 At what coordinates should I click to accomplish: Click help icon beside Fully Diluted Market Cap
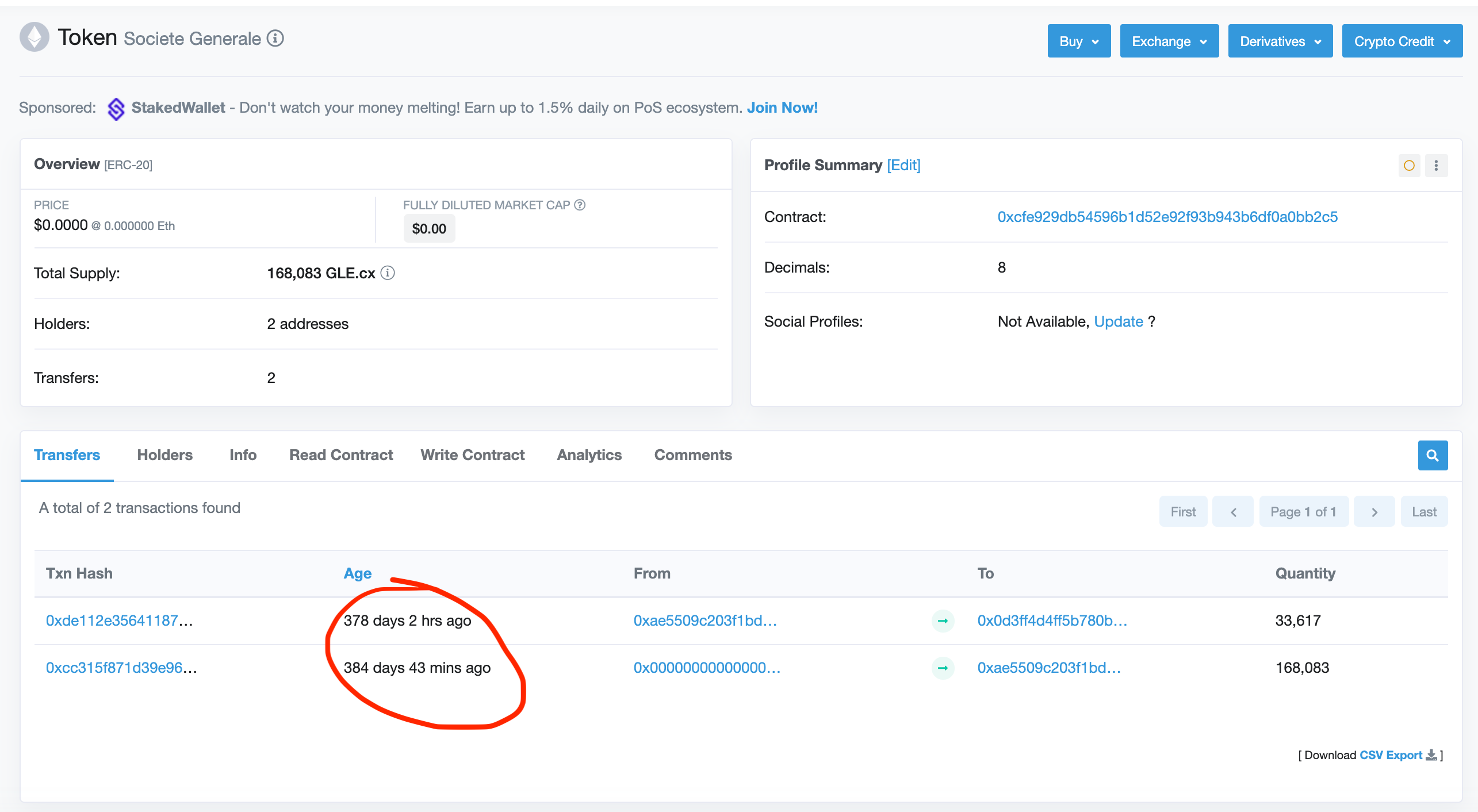[580, 205]
